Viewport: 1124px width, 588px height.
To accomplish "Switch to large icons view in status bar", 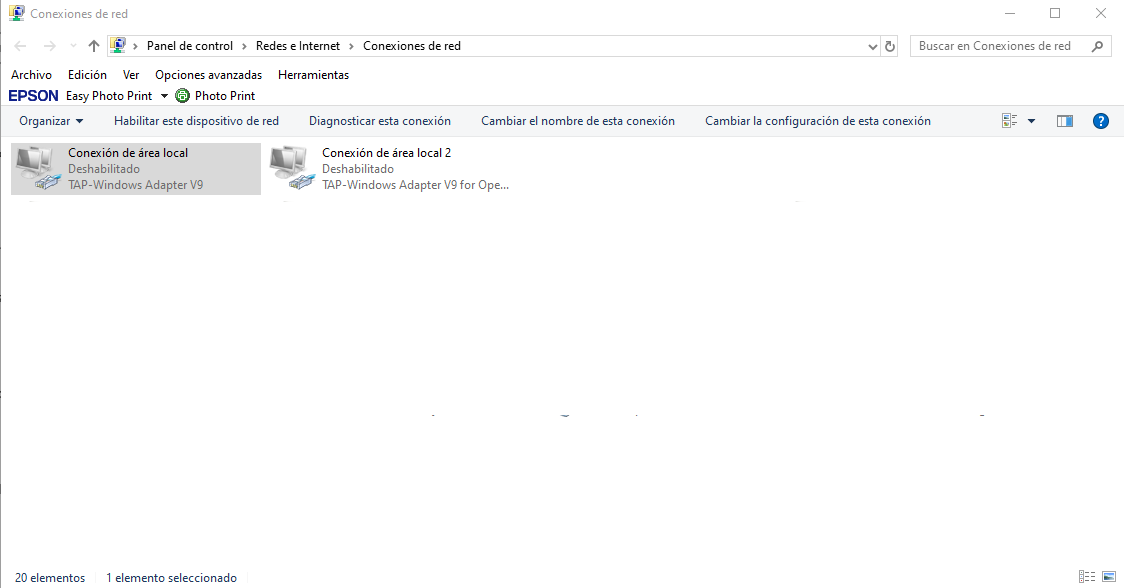I will [1108, 577].
